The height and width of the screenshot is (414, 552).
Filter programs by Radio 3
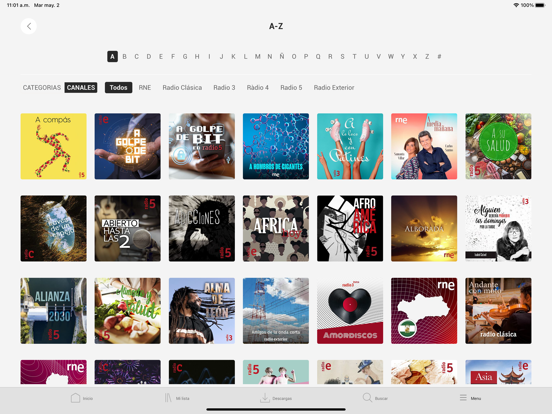pyautogui.click(x=224, y=88)
